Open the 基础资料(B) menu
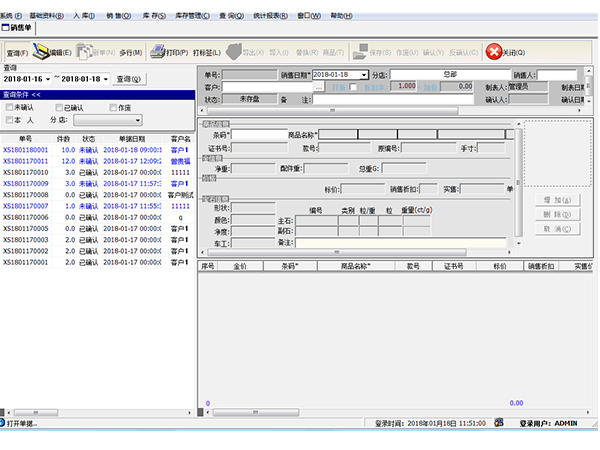600x450 pixels. coord(47,16)
